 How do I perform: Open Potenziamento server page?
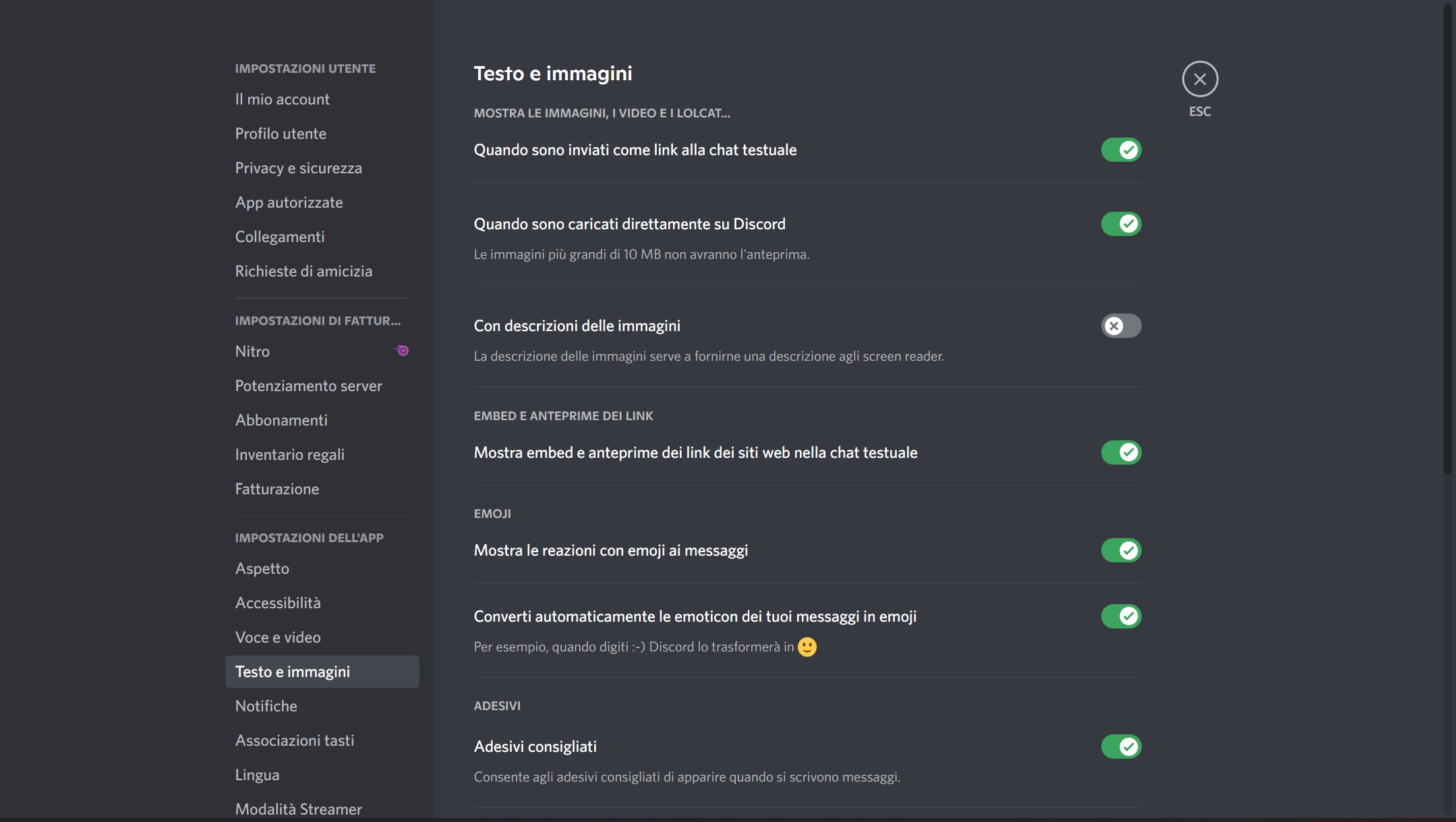[x=308, y=386]
